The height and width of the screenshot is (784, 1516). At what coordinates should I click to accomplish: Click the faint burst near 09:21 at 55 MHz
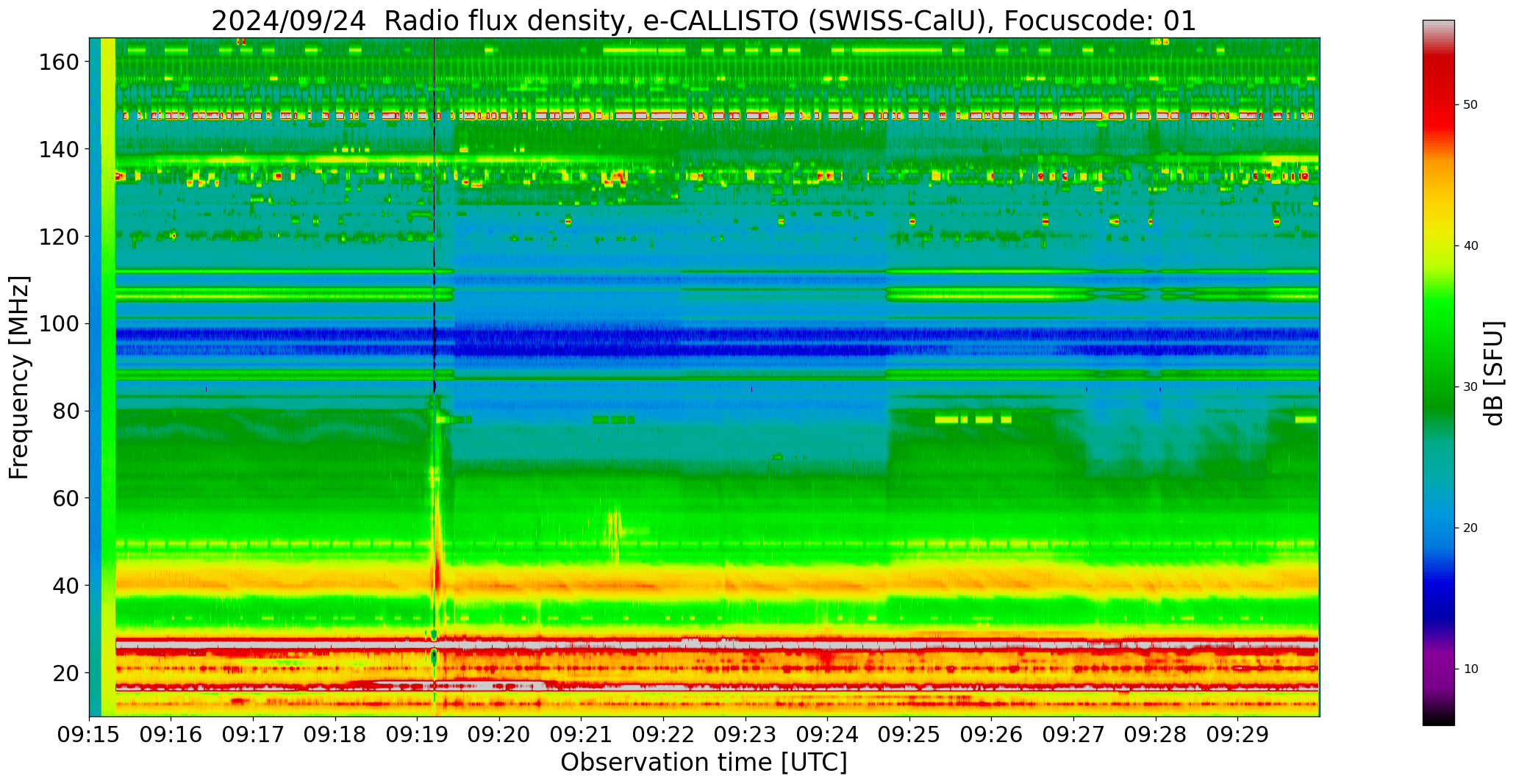click(613, 533)
